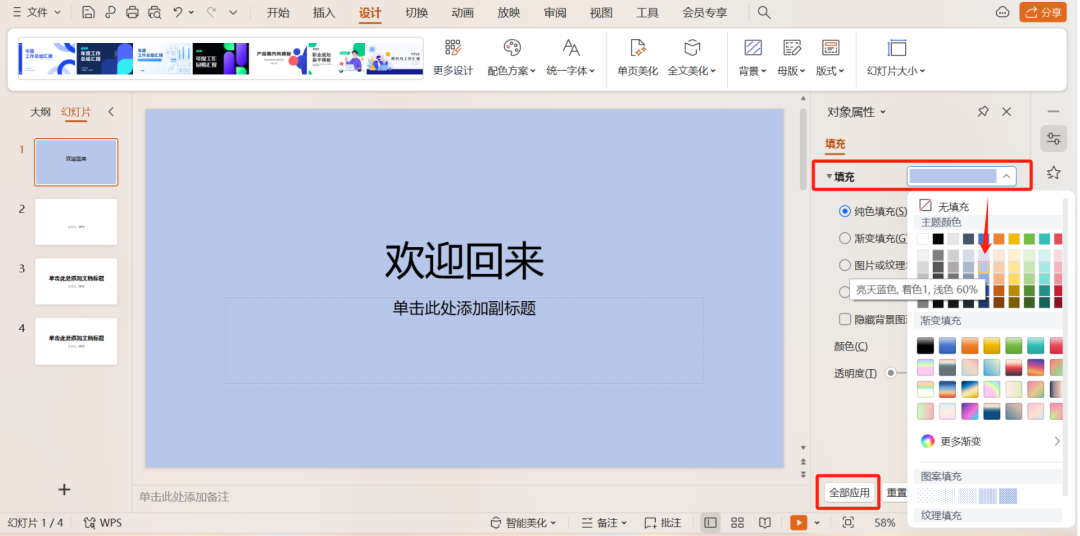This screenshot has height=536, width=1080.
Task: Select Picture or Texture Fill radio button
Action: pyautogui.click(x=844, y=265)
